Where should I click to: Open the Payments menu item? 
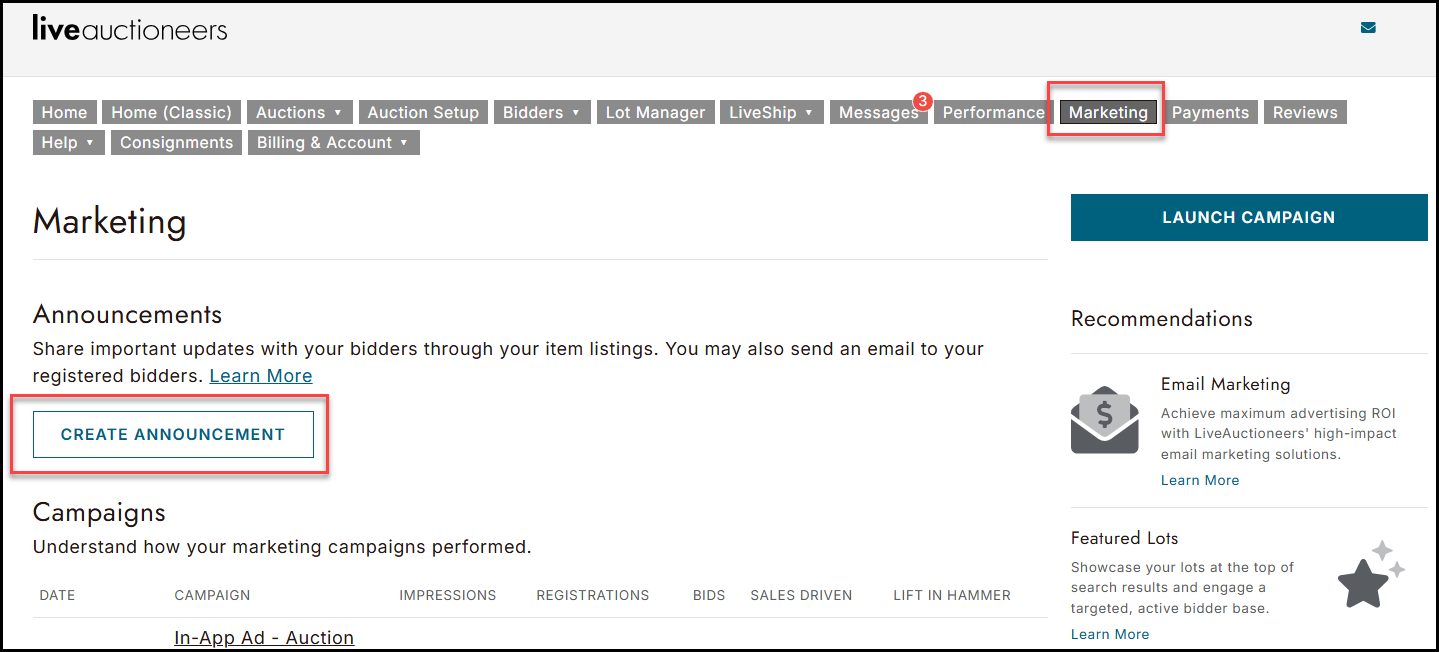1210,112
